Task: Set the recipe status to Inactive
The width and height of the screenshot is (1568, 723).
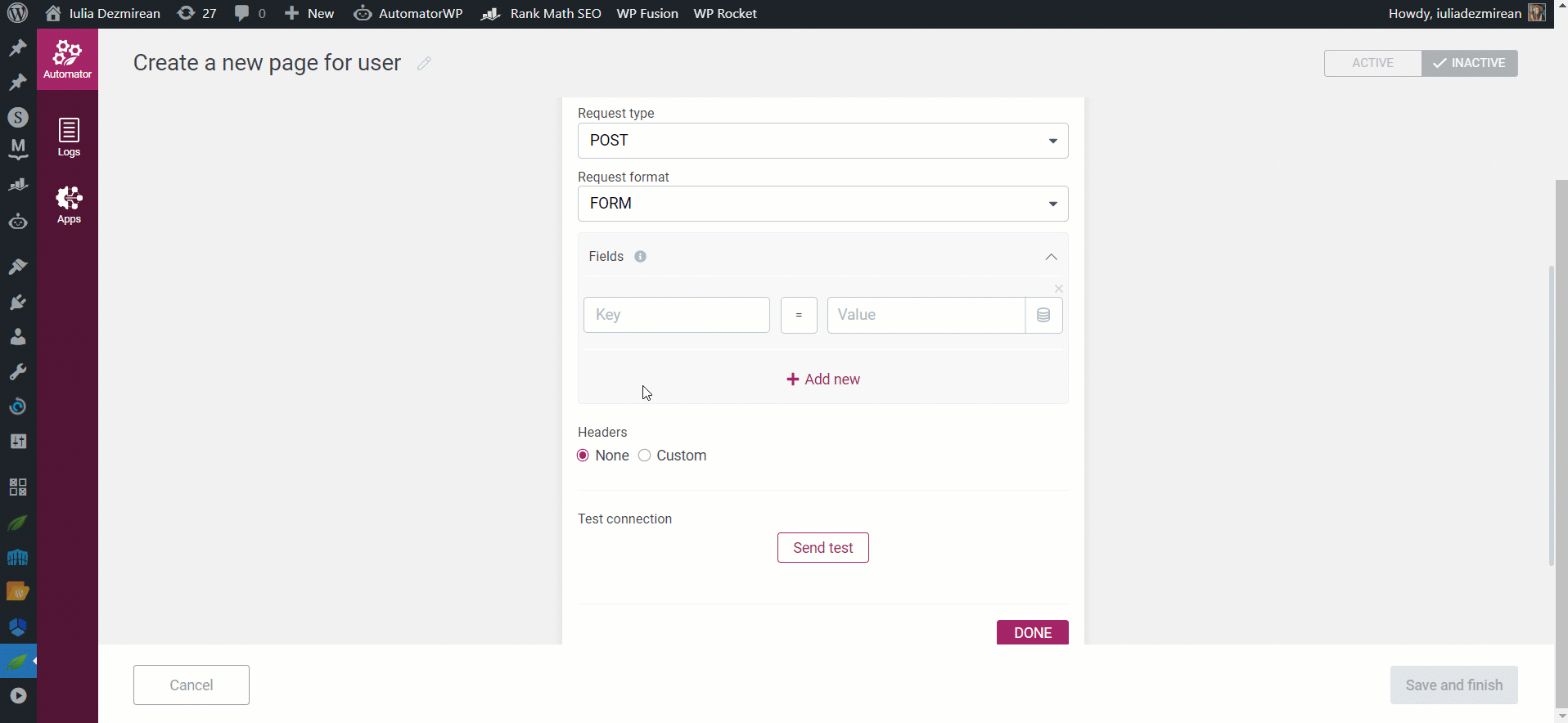Action: [x=1470, y=63]
